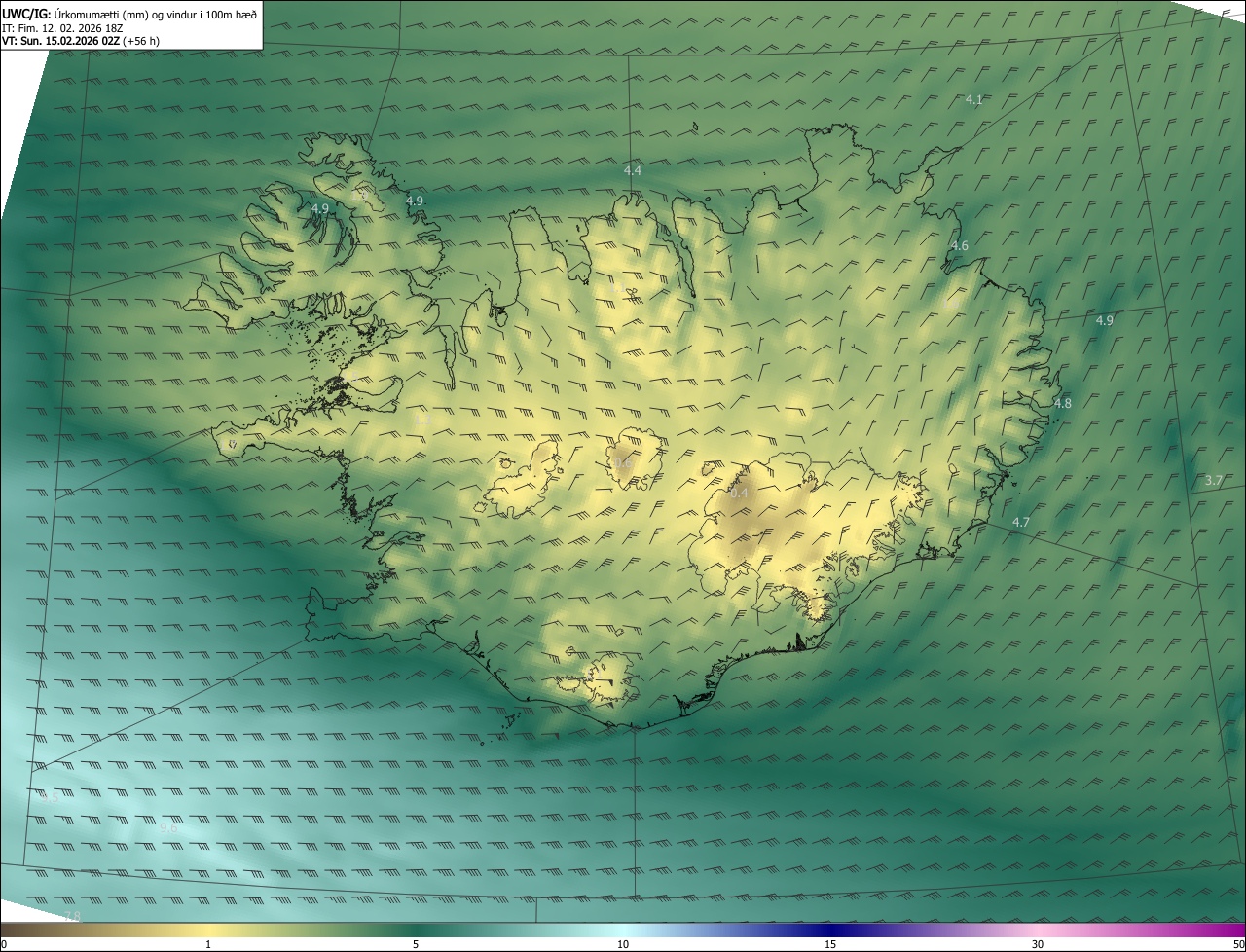Click the '4.8' value label on the east coast

coord(1062,403)
